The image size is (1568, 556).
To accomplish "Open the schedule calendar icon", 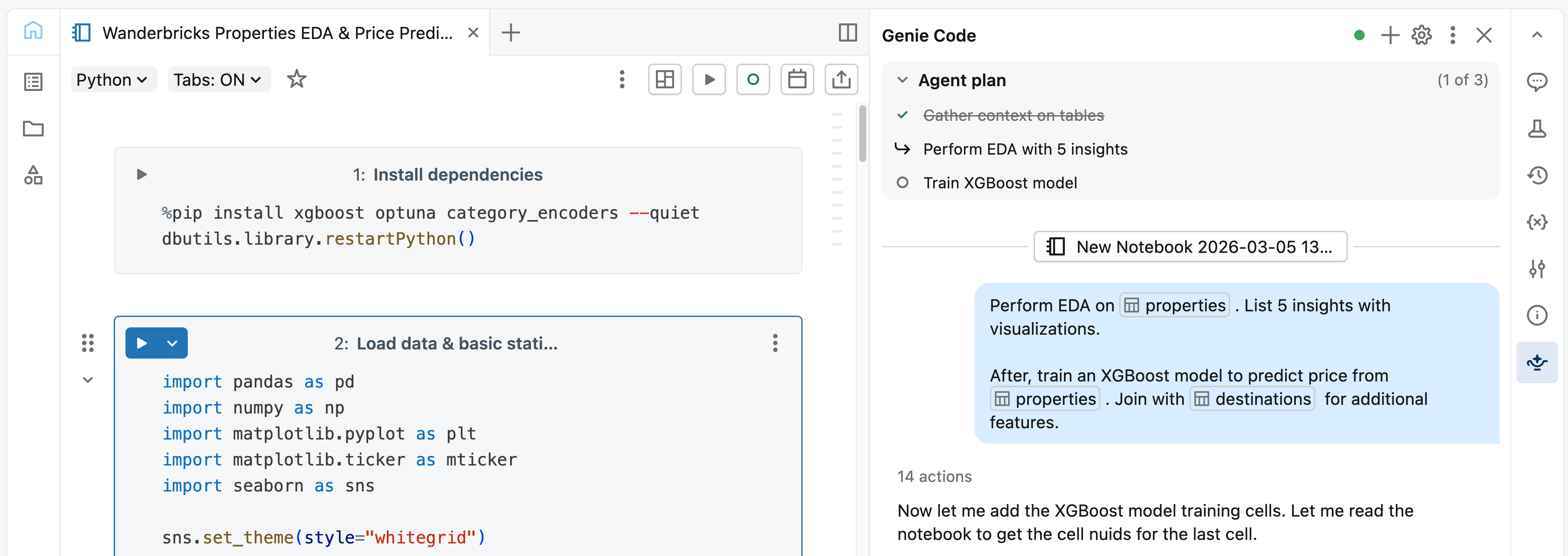I will click(x=797, y=79).
